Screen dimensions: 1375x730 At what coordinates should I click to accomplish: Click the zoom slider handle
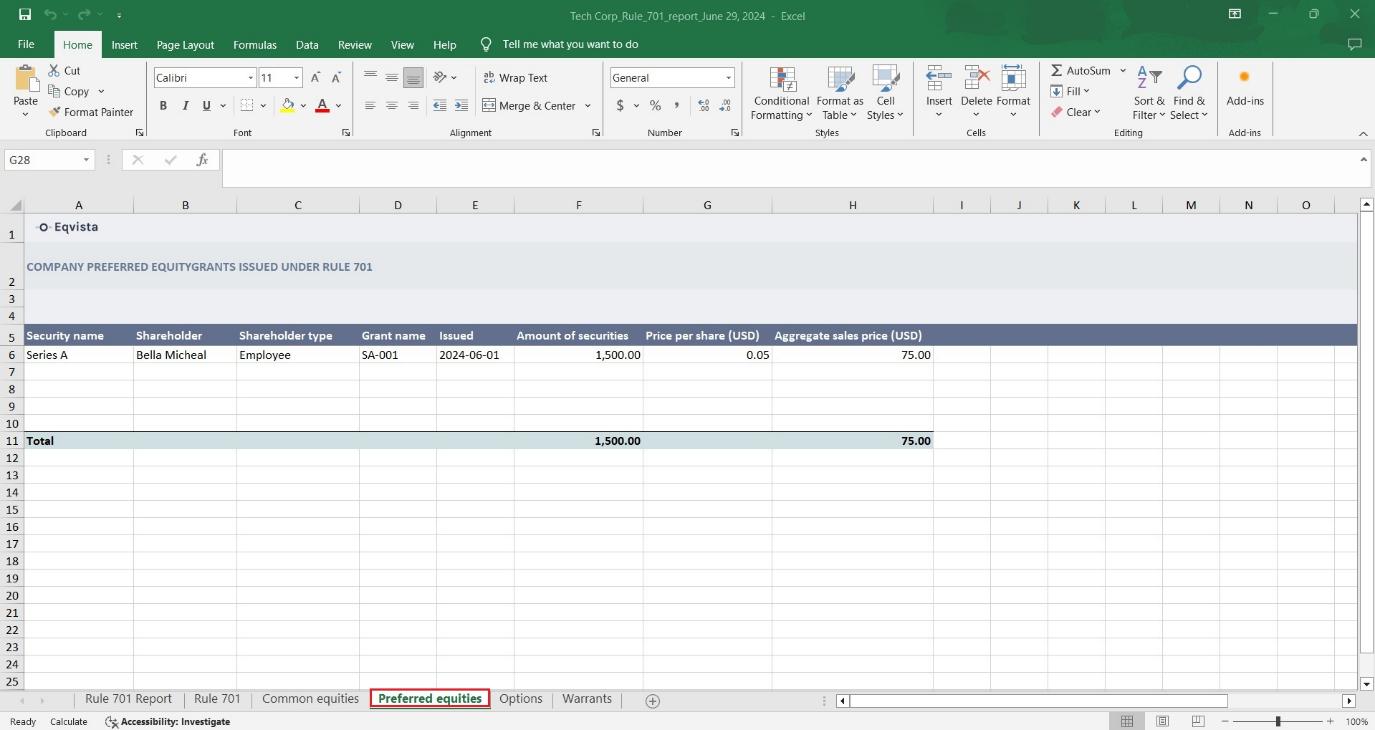point(1278,721)
